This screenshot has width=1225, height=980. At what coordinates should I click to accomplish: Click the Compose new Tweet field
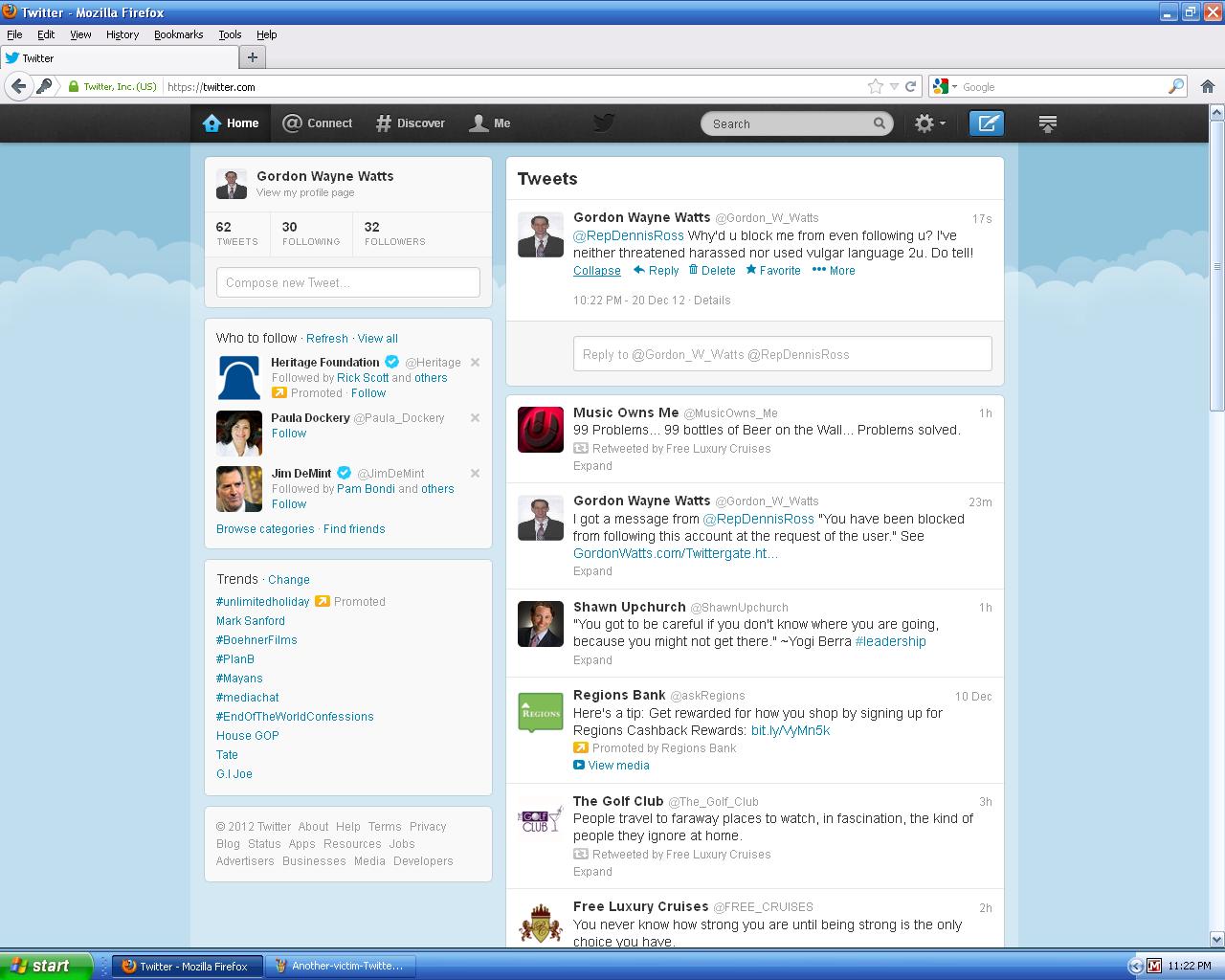point(348,282)
